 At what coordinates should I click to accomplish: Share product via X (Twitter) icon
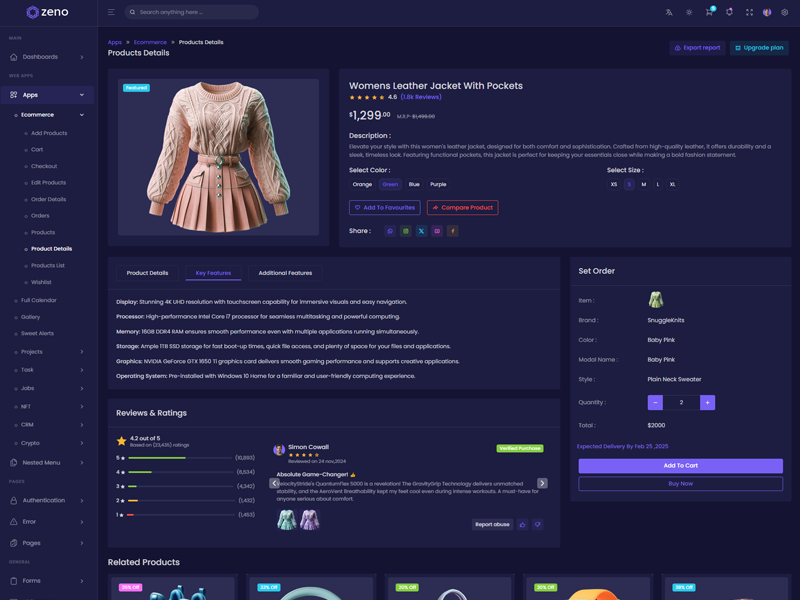(x=421, y=231)
